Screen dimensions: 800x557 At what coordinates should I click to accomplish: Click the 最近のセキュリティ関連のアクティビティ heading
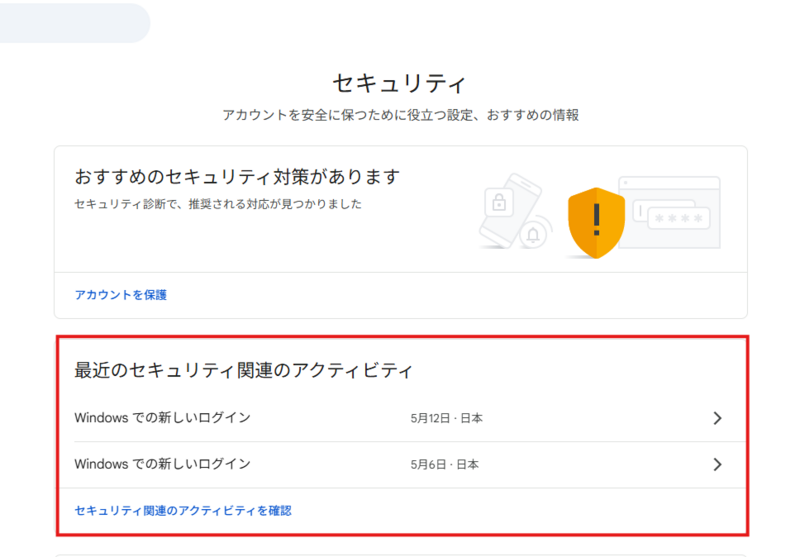(243, 370)
